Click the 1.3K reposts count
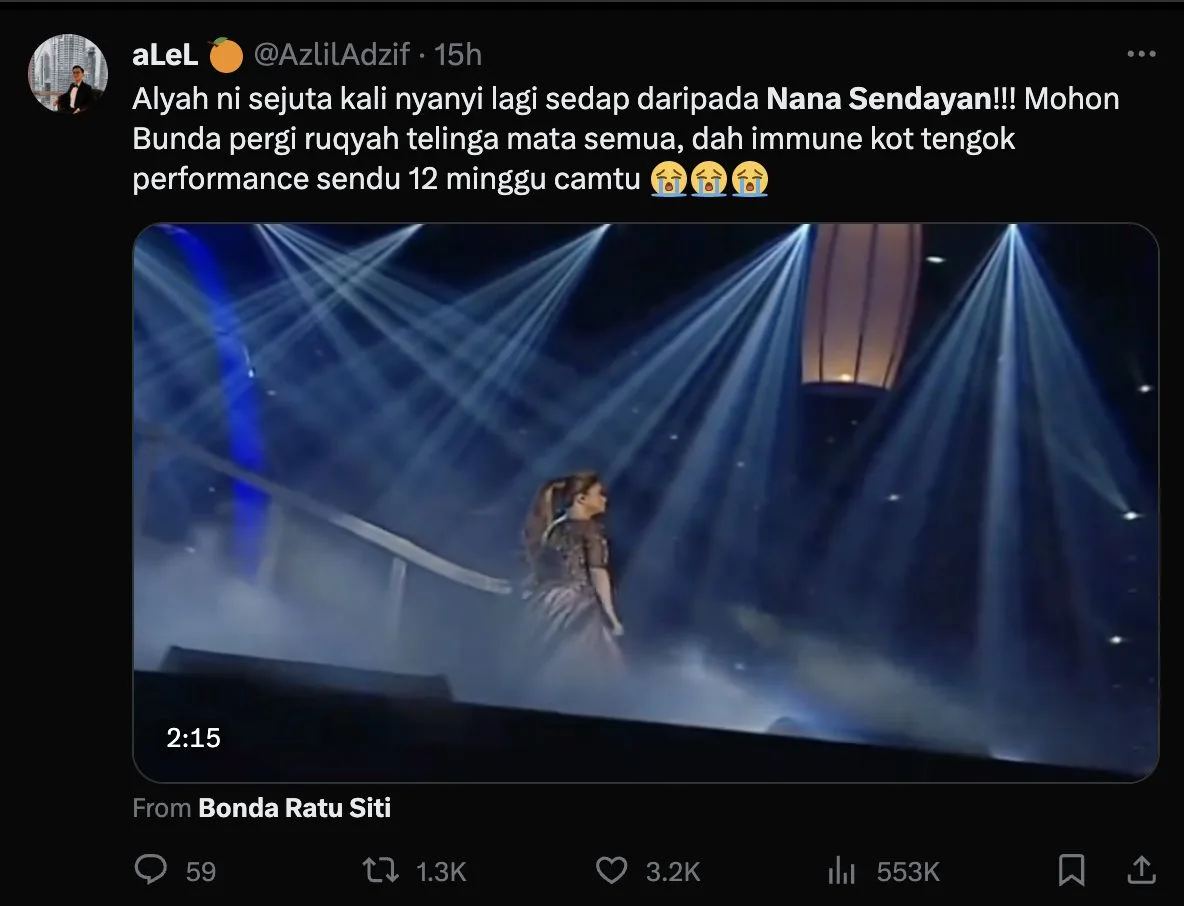1184x906 pixels. [x=440, y=872]
